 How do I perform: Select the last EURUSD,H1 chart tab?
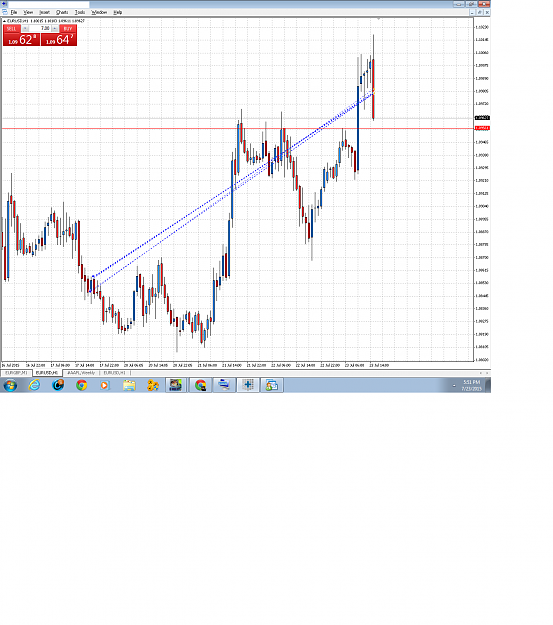(x=114, y=373)
